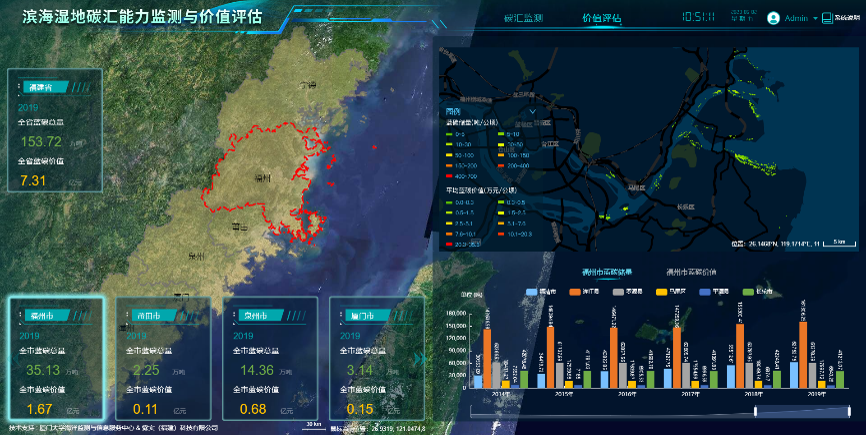Open the 系统说明 book icon
The image size is (866, 435).
point(827,18)
